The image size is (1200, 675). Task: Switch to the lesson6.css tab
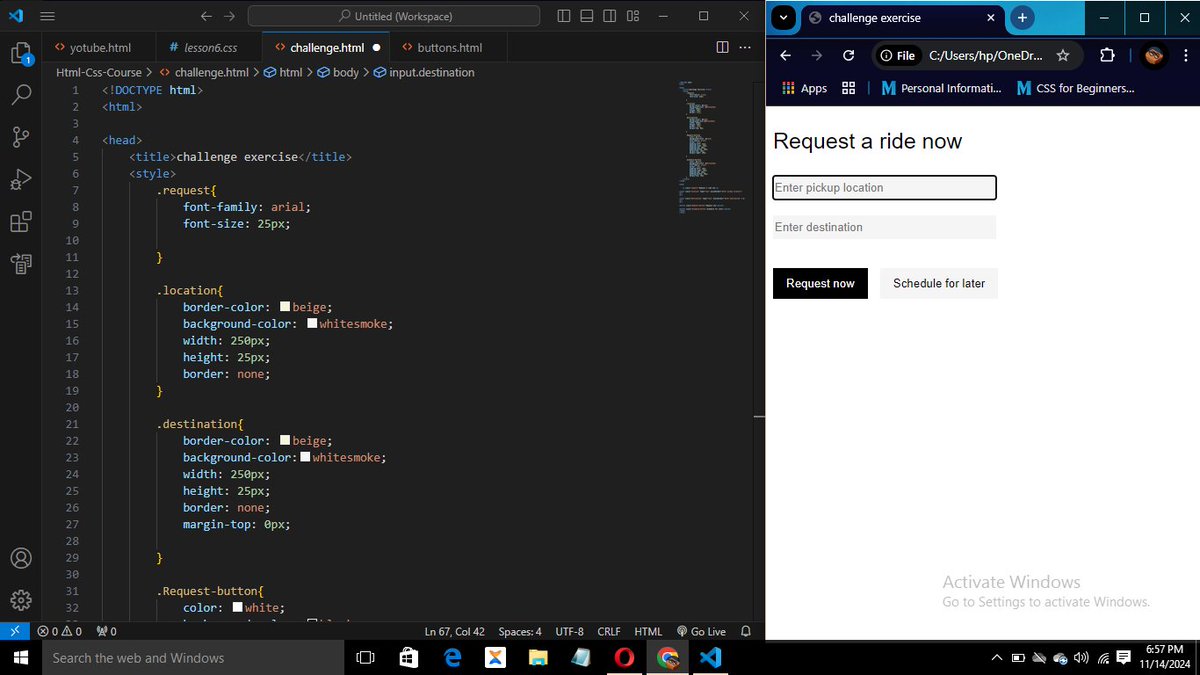[212, 46]
